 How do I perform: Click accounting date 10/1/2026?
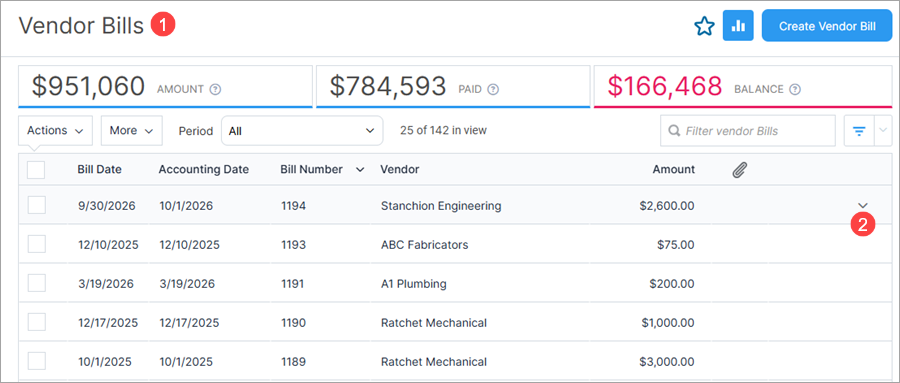point(186,206)
